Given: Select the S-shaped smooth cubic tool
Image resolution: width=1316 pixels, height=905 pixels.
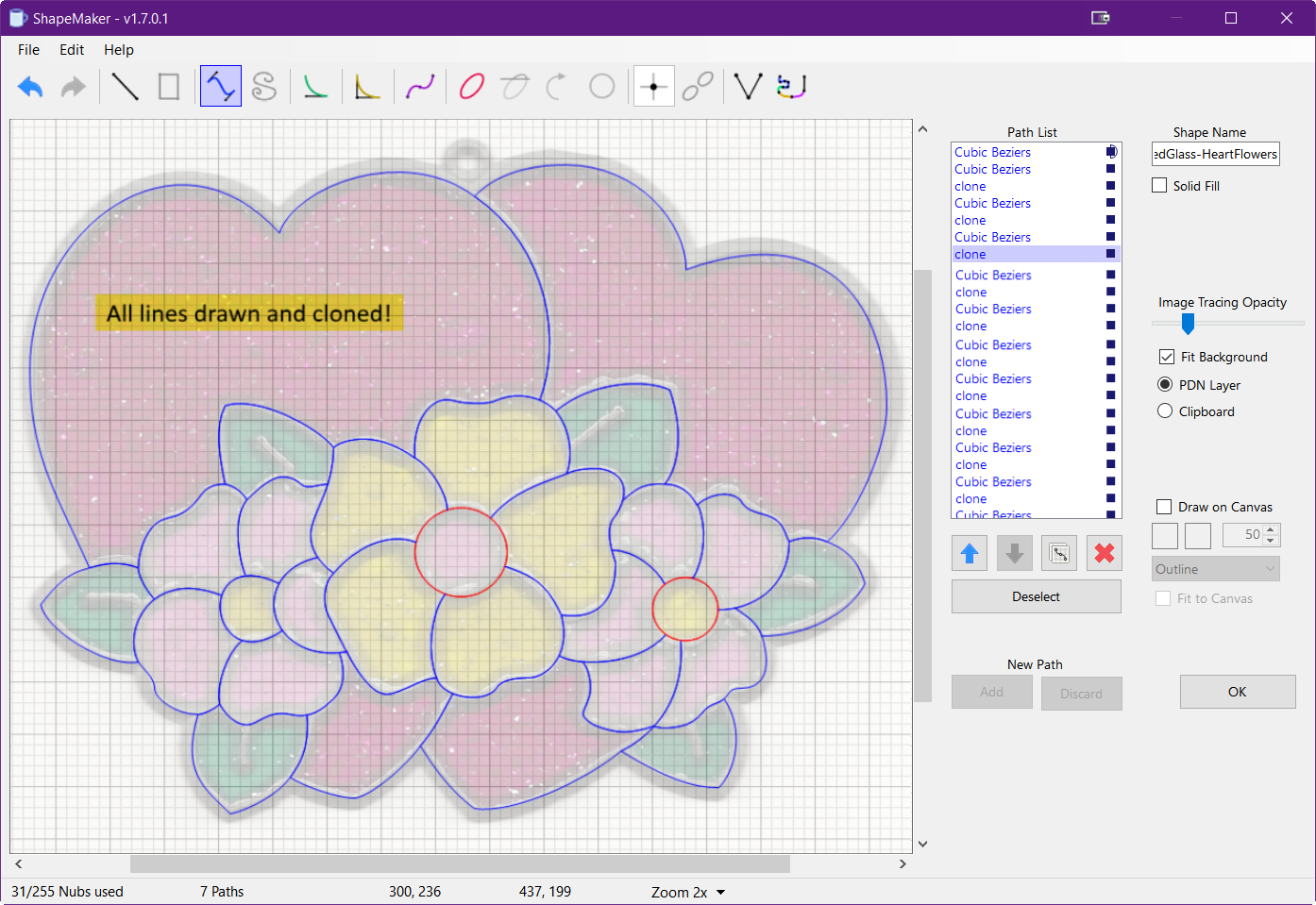Looking at the screenshot, I should tap(264, 87).
